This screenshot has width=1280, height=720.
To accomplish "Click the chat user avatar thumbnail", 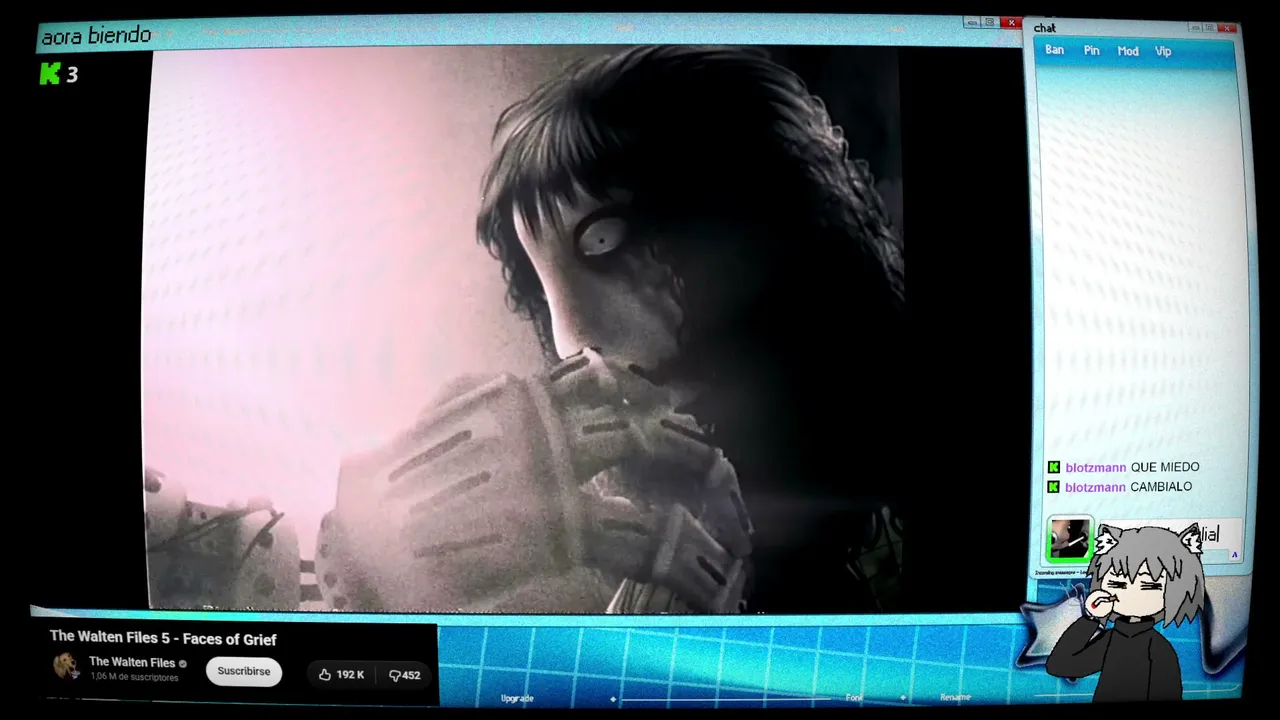I will (1069, 539).
